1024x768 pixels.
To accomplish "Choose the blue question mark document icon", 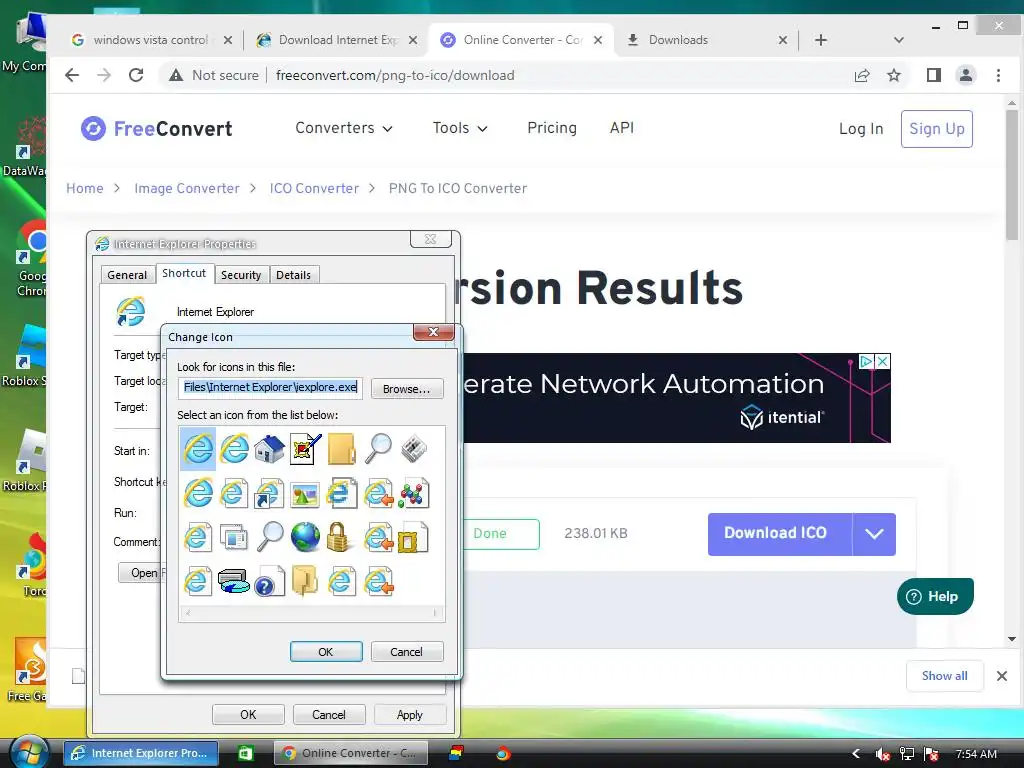I will tap(269, 581).
